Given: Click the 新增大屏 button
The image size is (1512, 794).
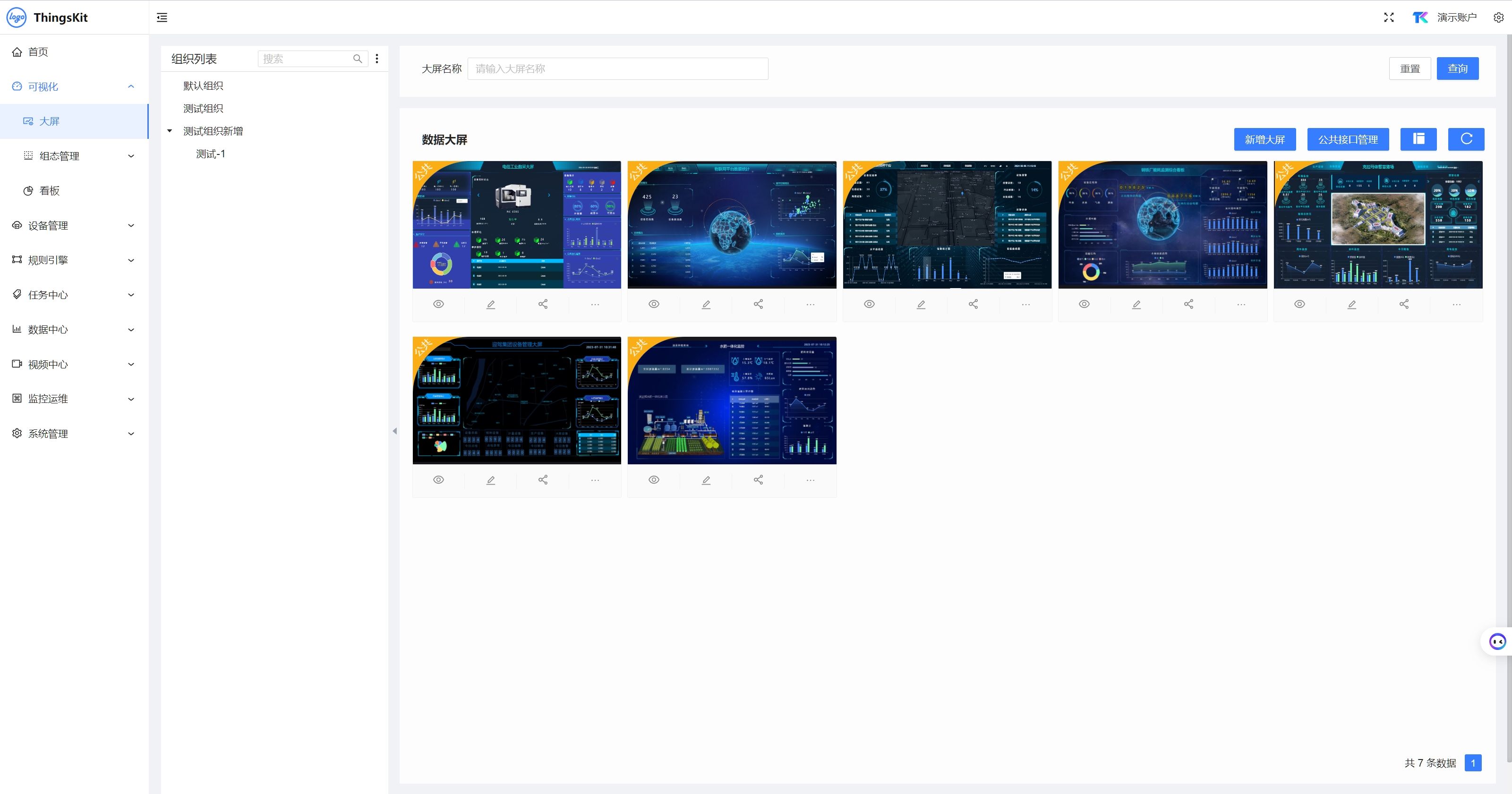Looking at the screenshot, I should [x=1264, y=139].
